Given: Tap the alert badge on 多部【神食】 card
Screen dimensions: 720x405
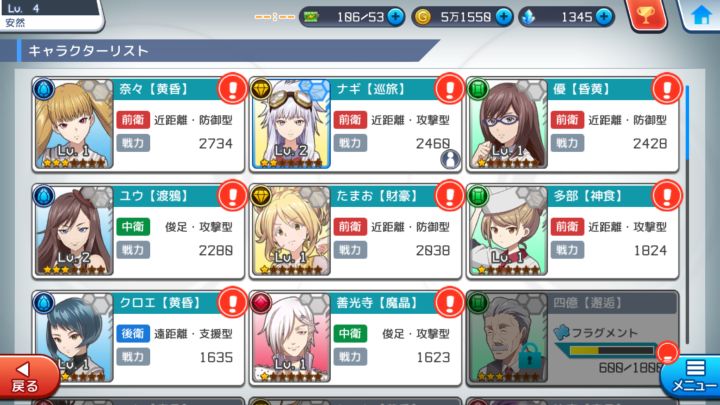Looking at the screenshot, I should click(667, 195).
